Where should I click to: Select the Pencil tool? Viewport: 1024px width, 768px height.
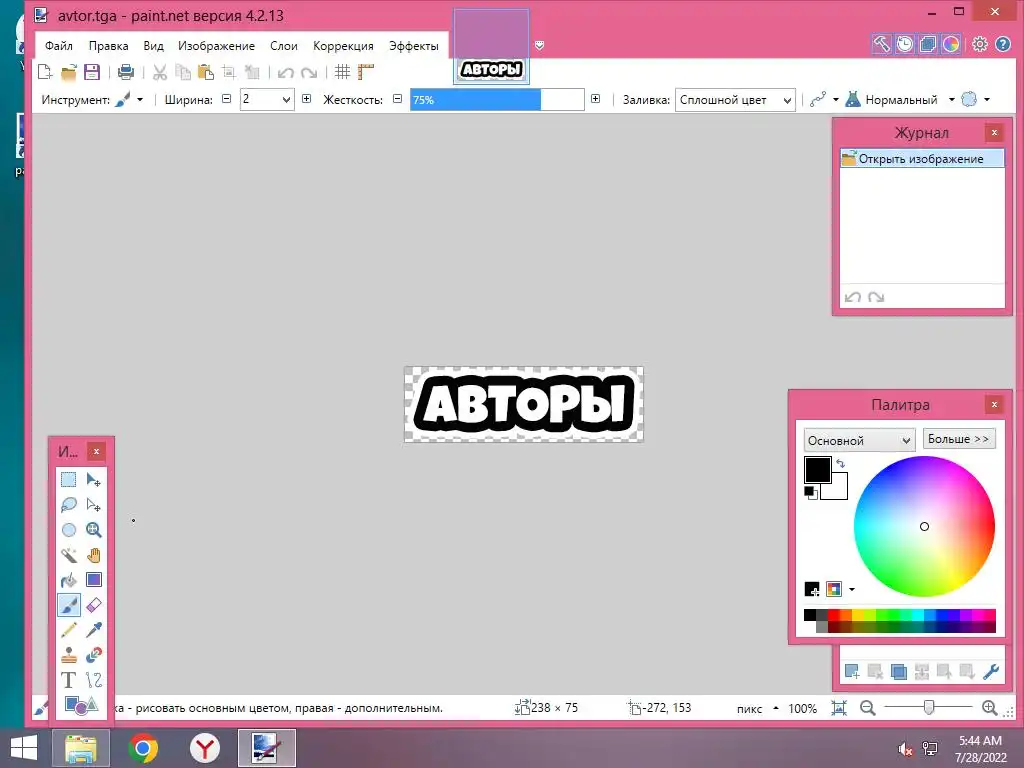point(69,630)
